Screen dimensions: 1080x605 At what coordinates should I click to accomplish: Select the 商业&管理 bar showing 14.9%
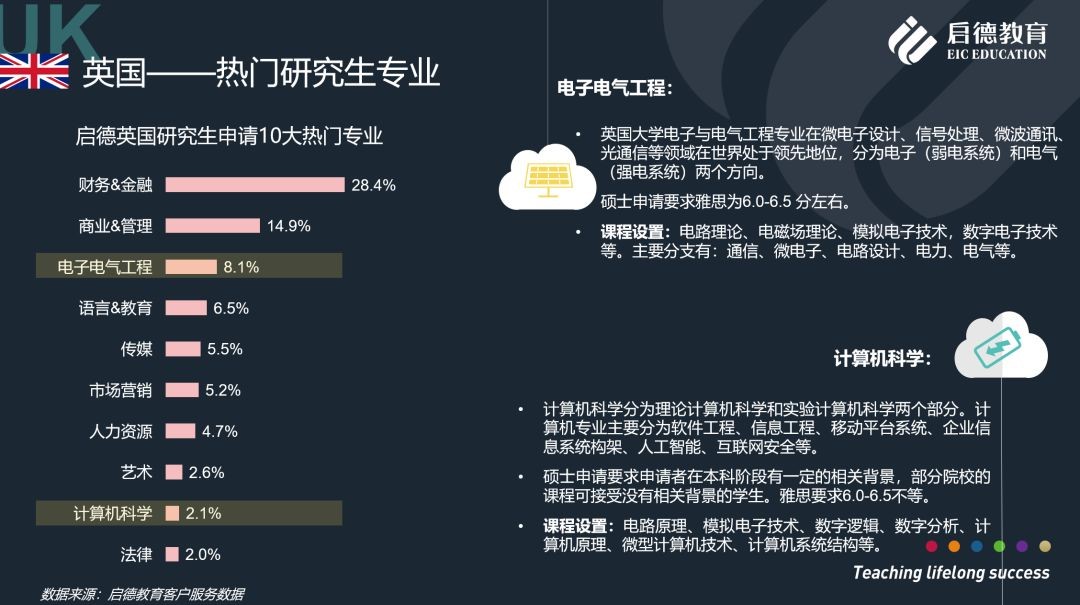click(212, 226)
